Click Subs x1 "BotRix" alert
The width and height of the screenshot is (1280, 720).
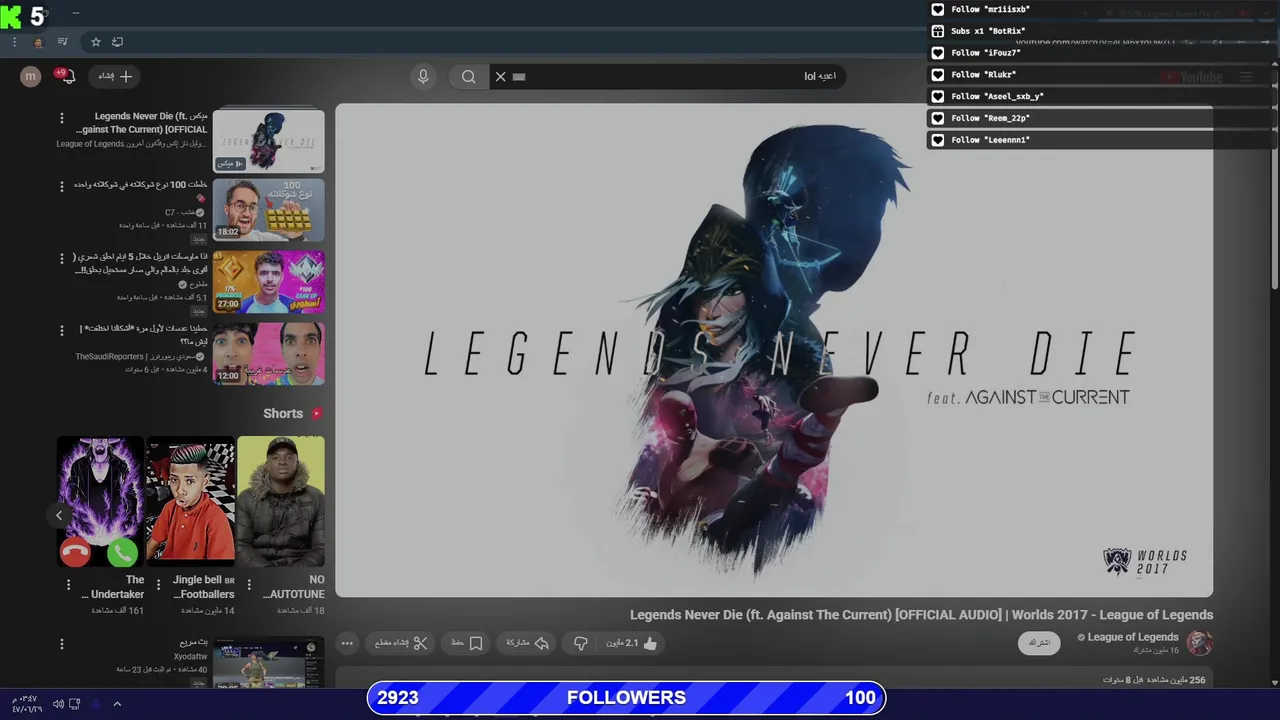pos(1103,31)
